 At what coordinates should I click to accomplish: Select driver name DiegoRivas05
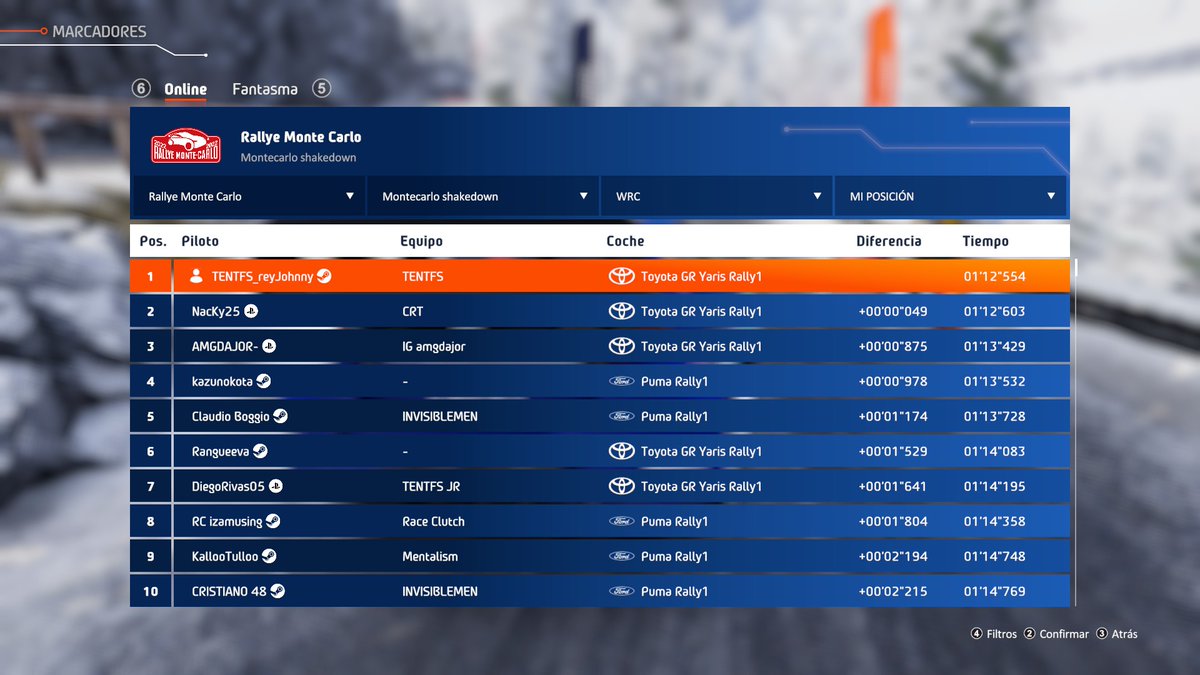coord(228,486)
